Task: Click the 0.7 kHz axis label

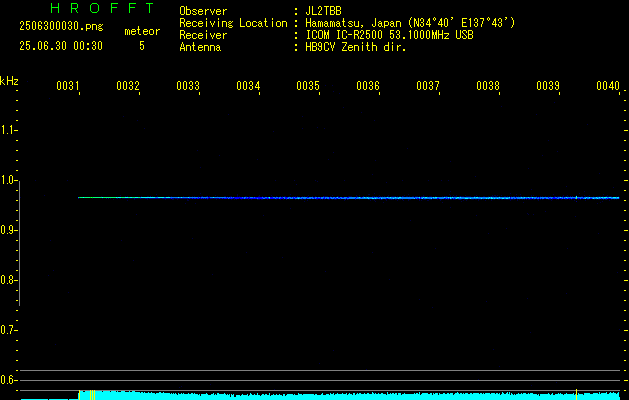Action: (x=8, y=330)
